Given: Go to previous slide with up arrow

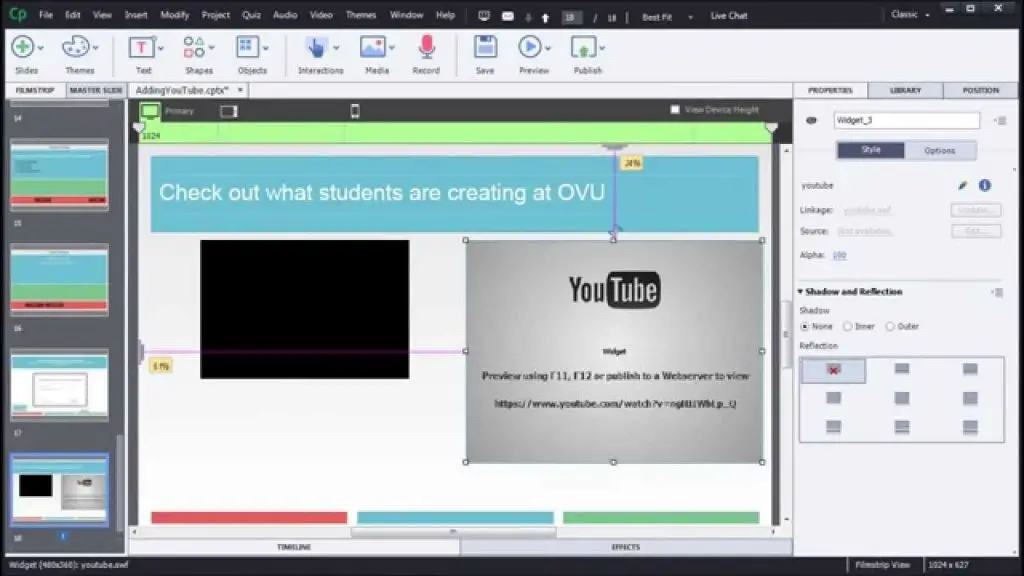Looking at the screenshot, I should tap(545, 18).
